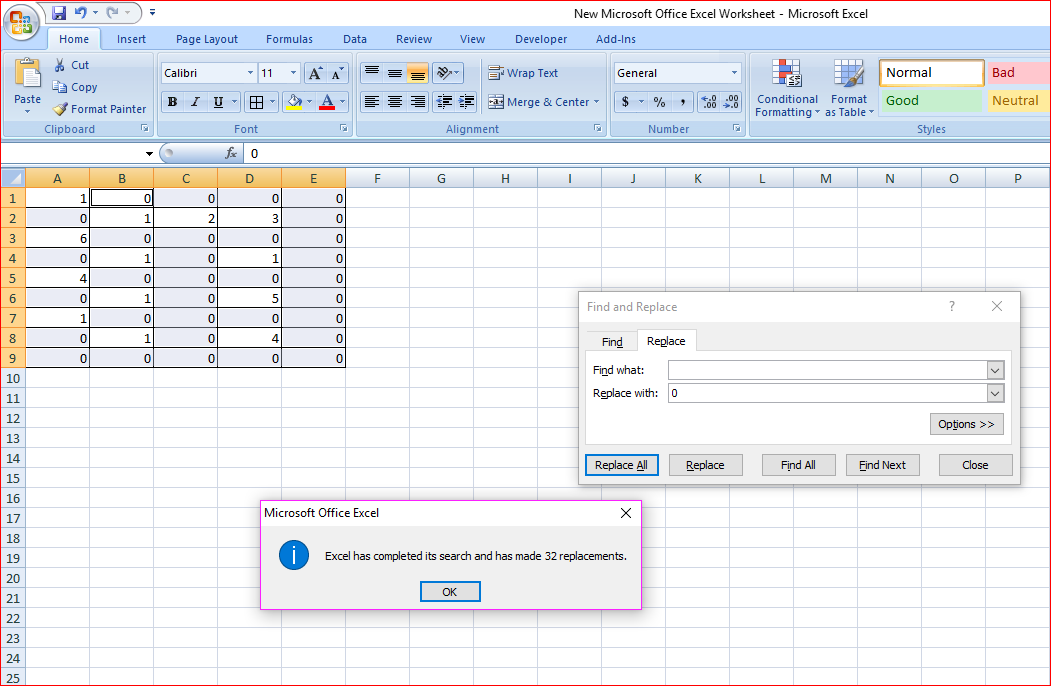Click the Format Painter icon
1051x686 pixels.
click(99, 108)
